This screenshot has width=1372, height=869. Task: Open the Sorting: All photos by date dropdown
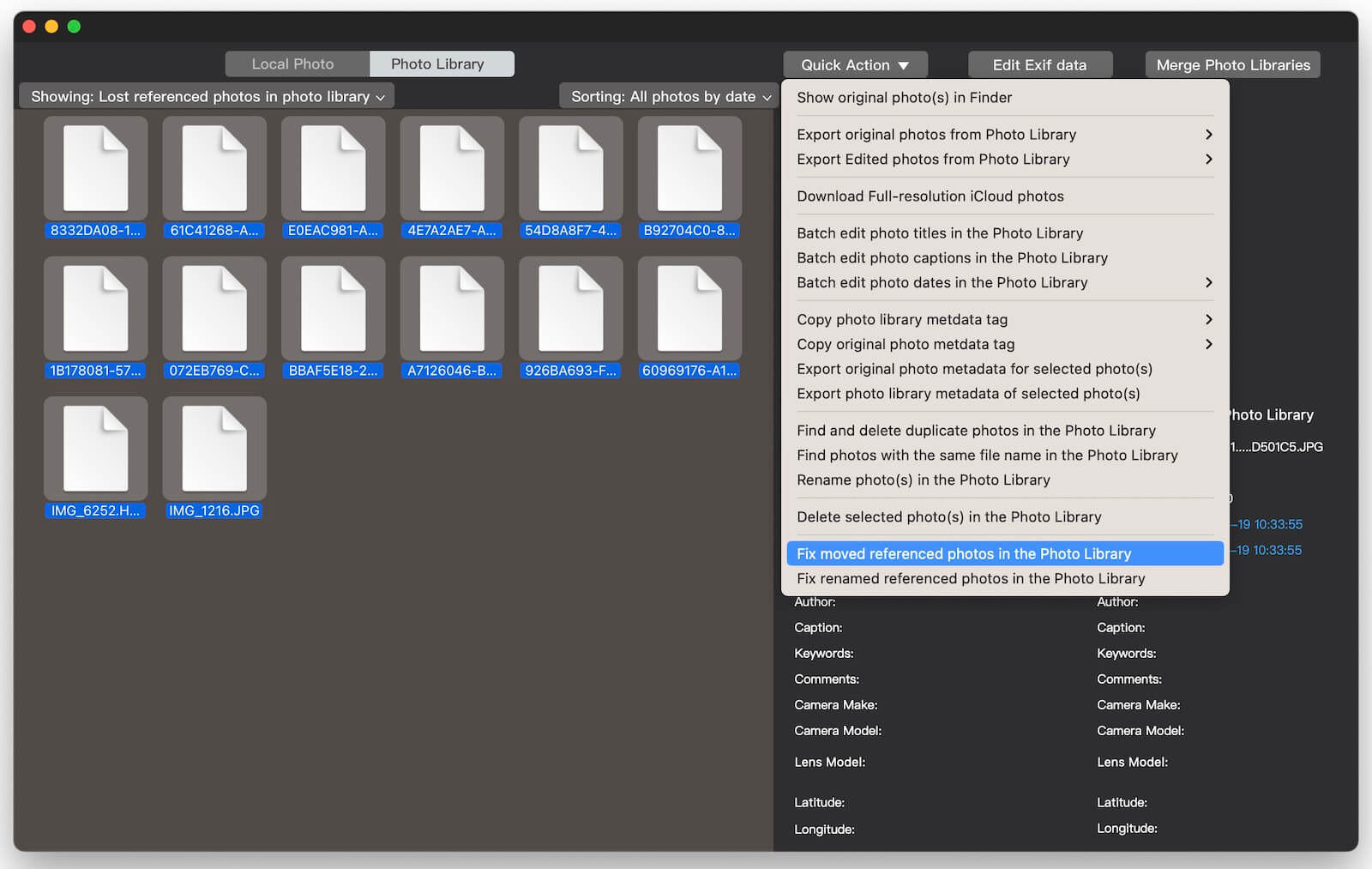click(x=669, y=97)
